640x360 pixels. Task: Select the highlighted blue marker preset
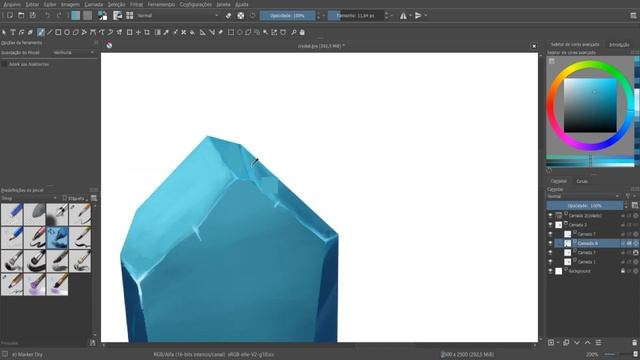pos(57,238)
